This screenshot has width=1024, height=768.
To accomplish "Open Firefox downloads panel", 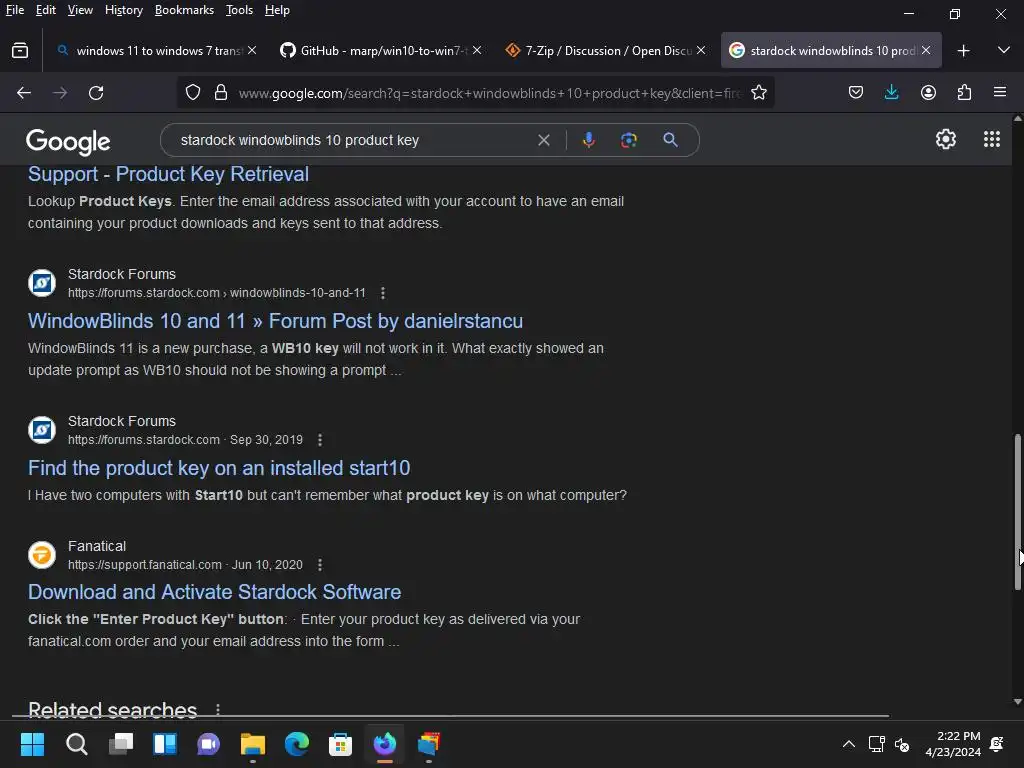I will [x=891, y=92].
